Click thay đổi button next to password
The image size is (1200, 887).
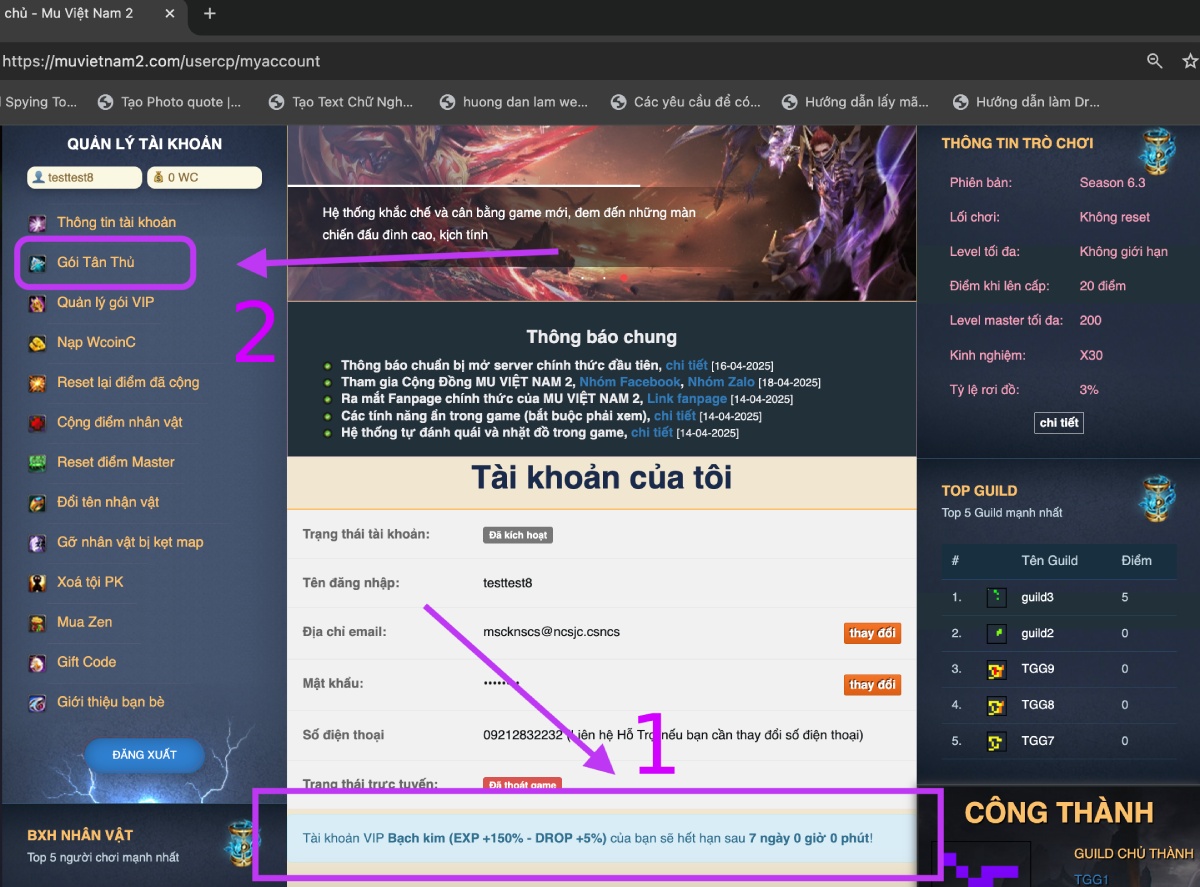tap(872, 685)
